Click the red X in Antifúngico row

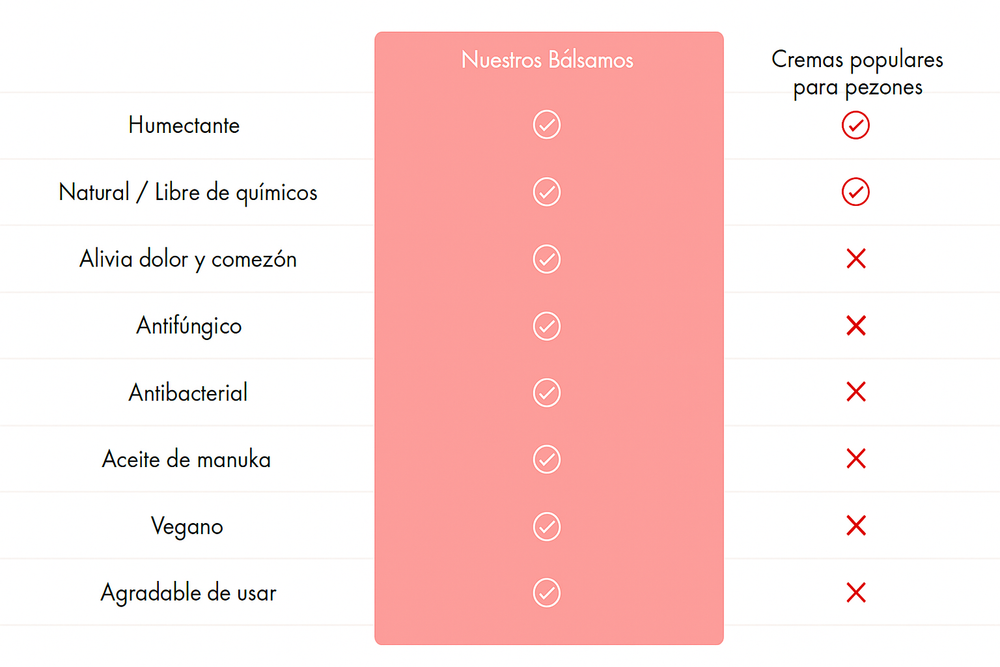pos(856,326)
